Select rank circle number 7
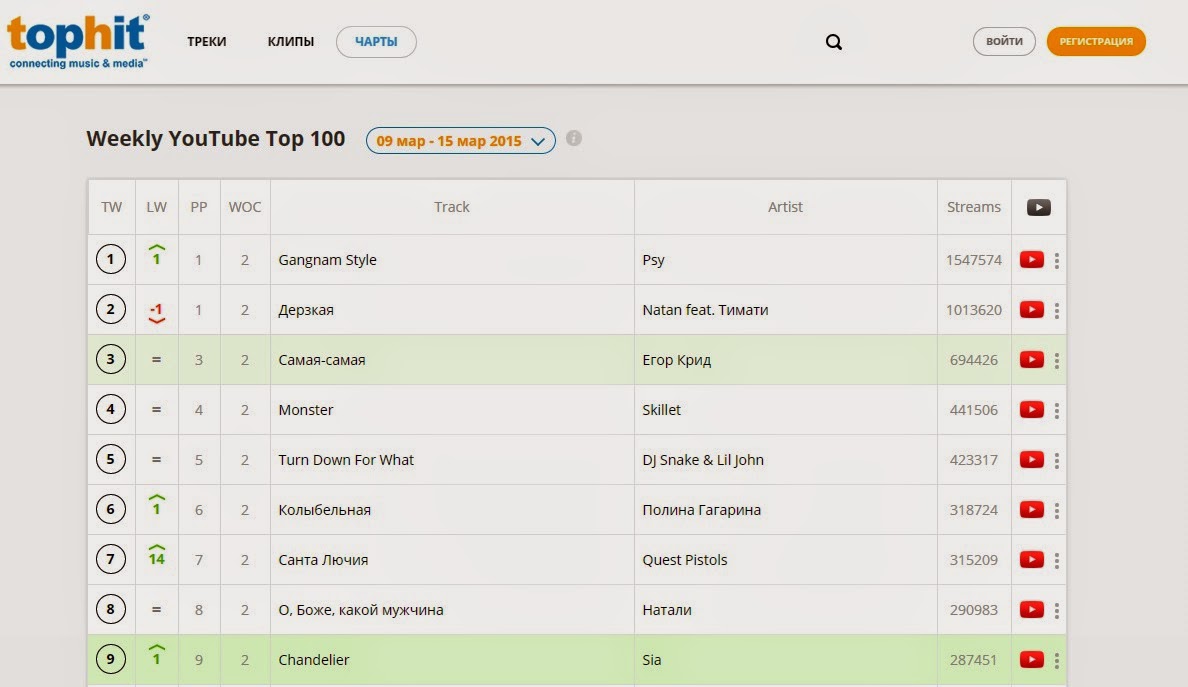This screenshot has width=1188, height=687. pos(111,559)
